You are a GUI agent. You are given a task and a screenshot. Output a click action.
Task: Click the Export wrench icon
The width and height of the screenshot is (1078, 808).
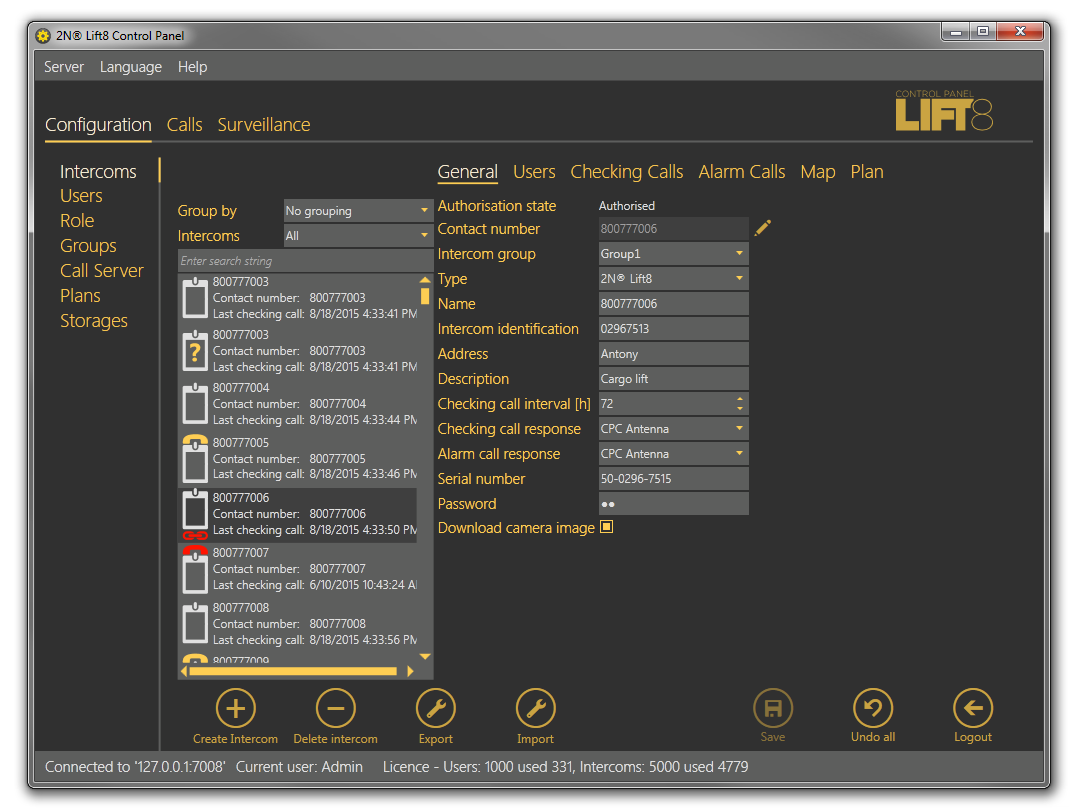(435, 709)
